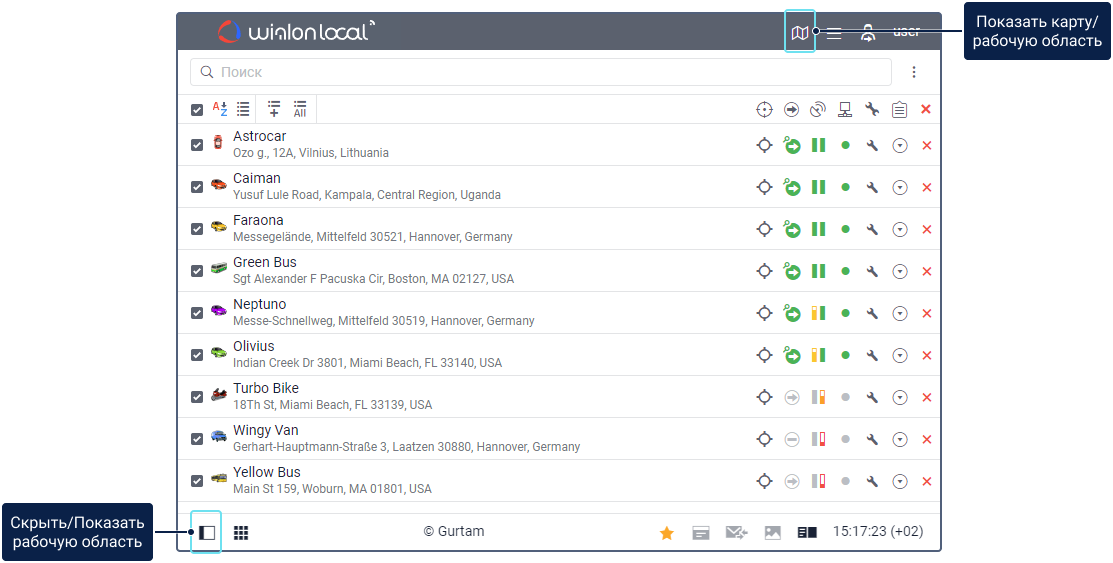The height and width of the screenshot is (563, 1113).
Task: Click Olivius tracking target icon
Action: 764,355
